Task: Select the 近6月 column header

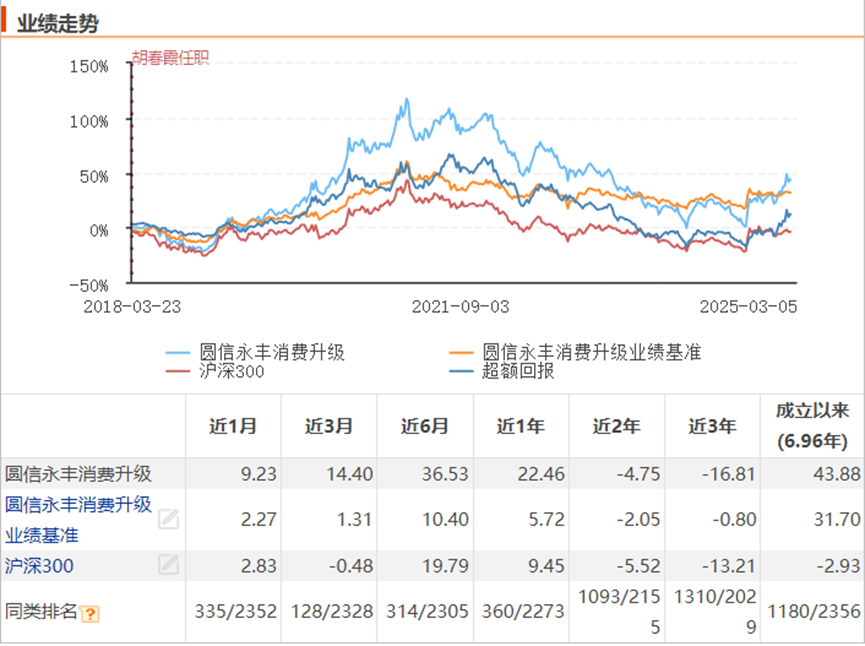Action: pyautogui.click(x=425, y=426)
